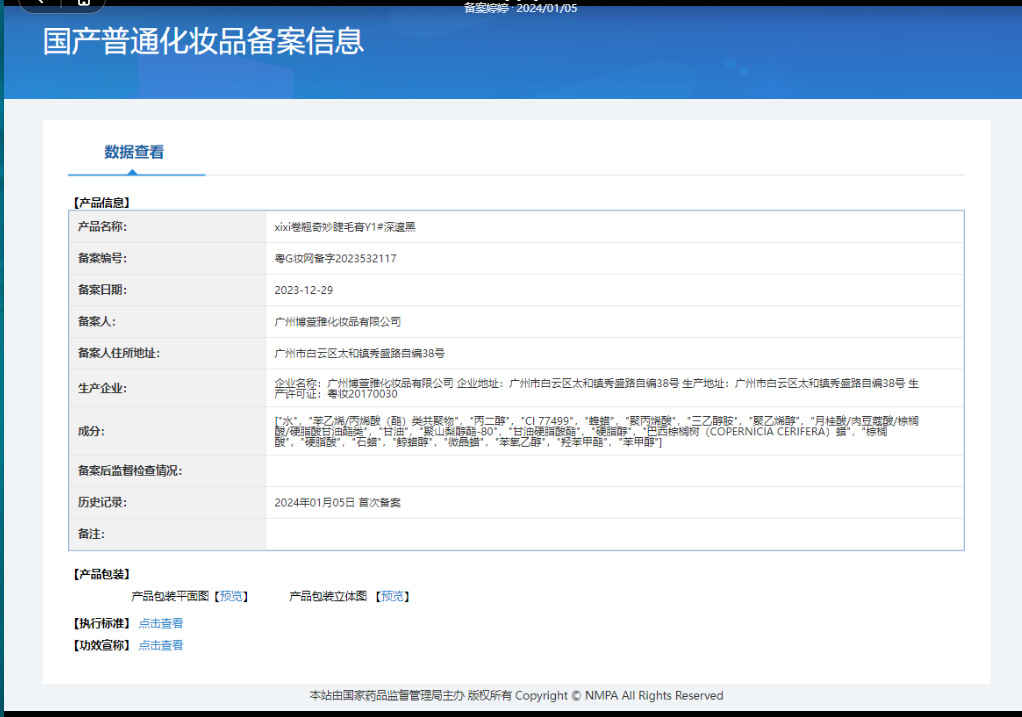Open the 数据查看 tab

tap(134, 153)
